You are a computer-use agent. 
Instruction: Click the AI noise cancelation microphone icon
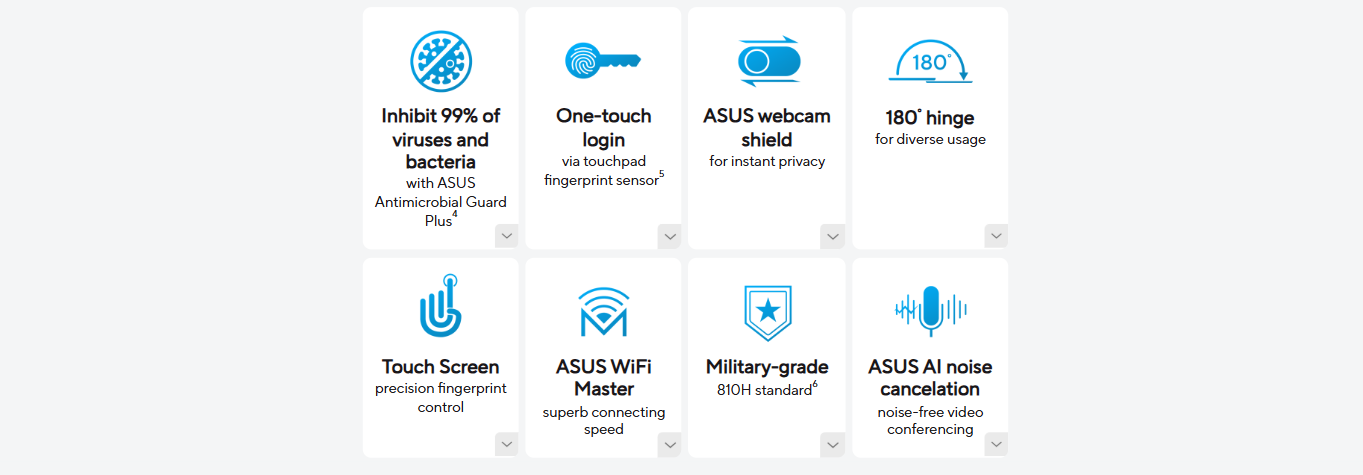point(930,310)
